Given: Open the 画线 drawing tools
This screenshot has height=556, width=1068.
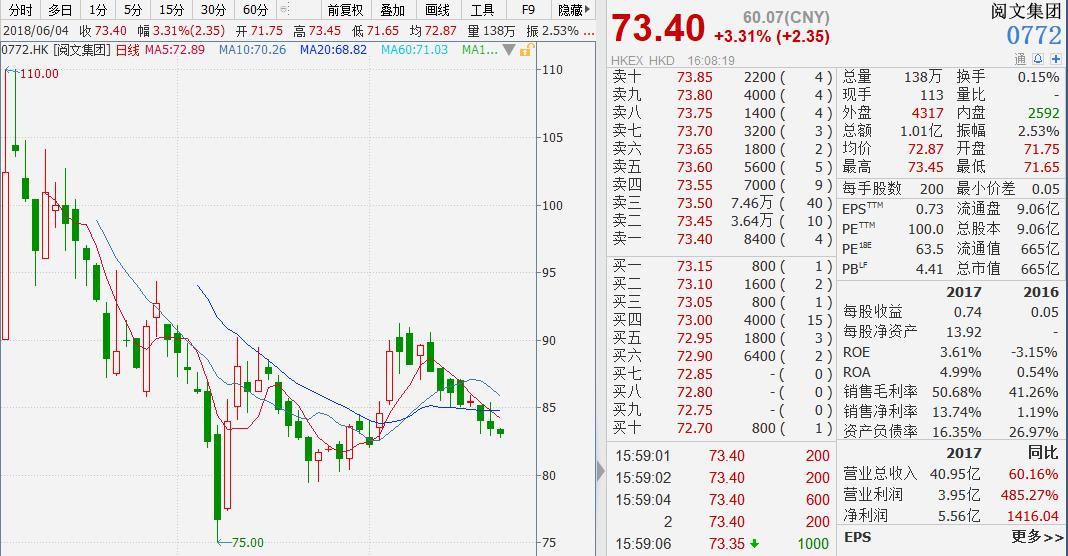Looking at the screenshot, I should point(438,10).
